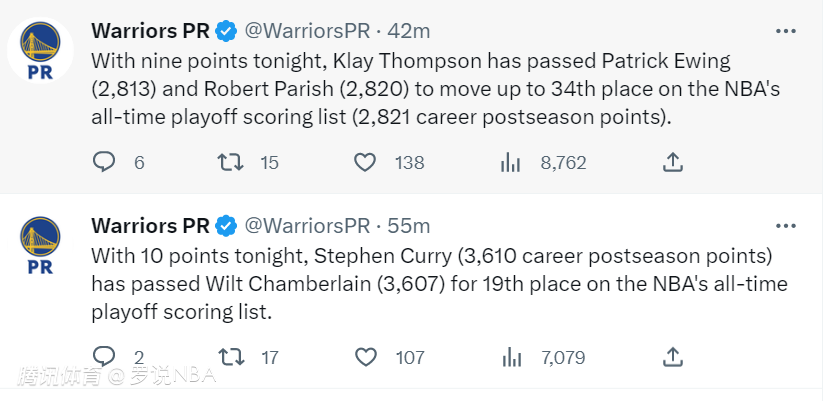Open more options on the 55m tweet
The height and width of the screenshot is (401, 838).
(x=785, y=226)
